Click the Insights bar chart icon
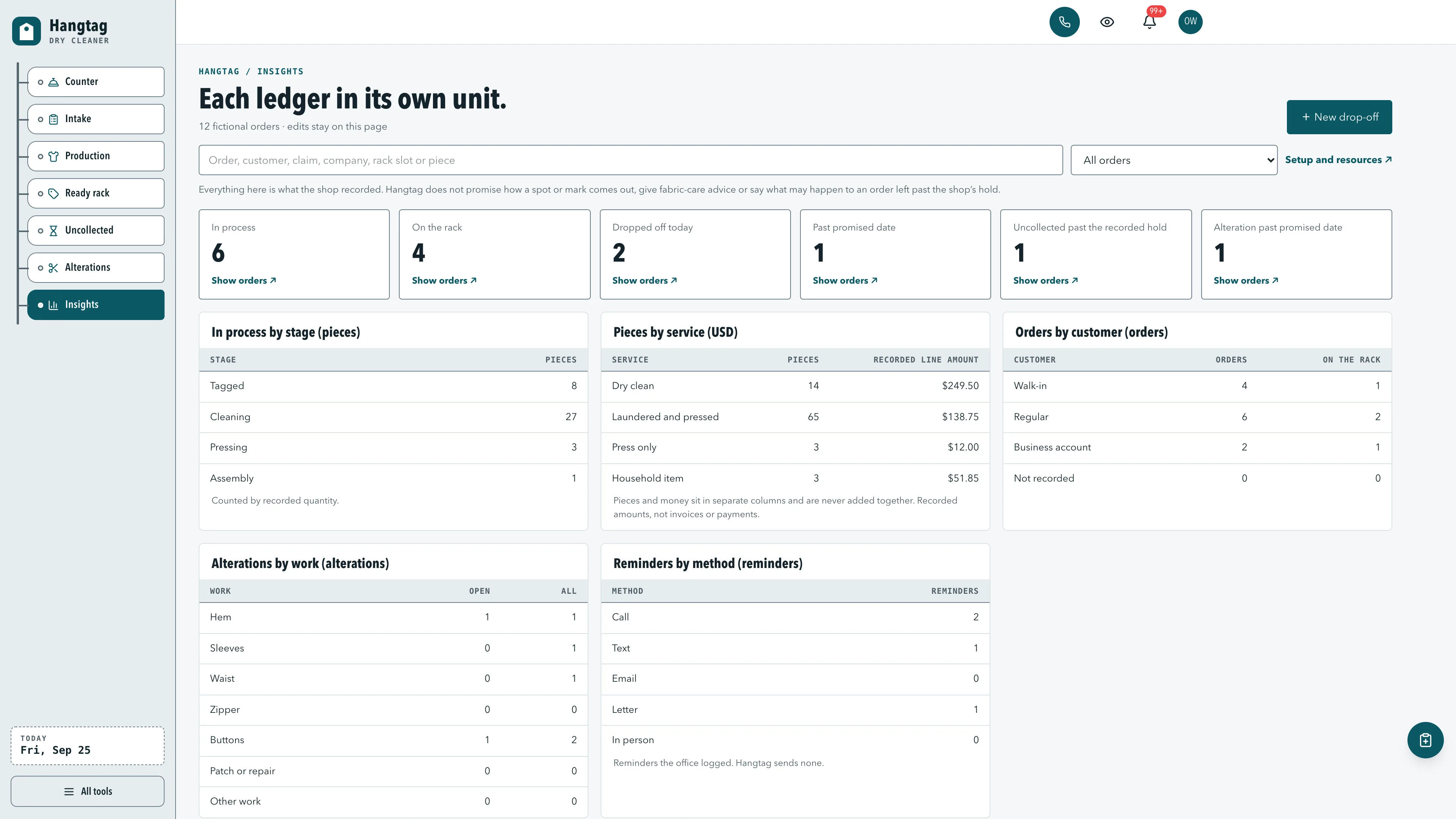This screenshot has height=819, width=1456. click(54, 305)
